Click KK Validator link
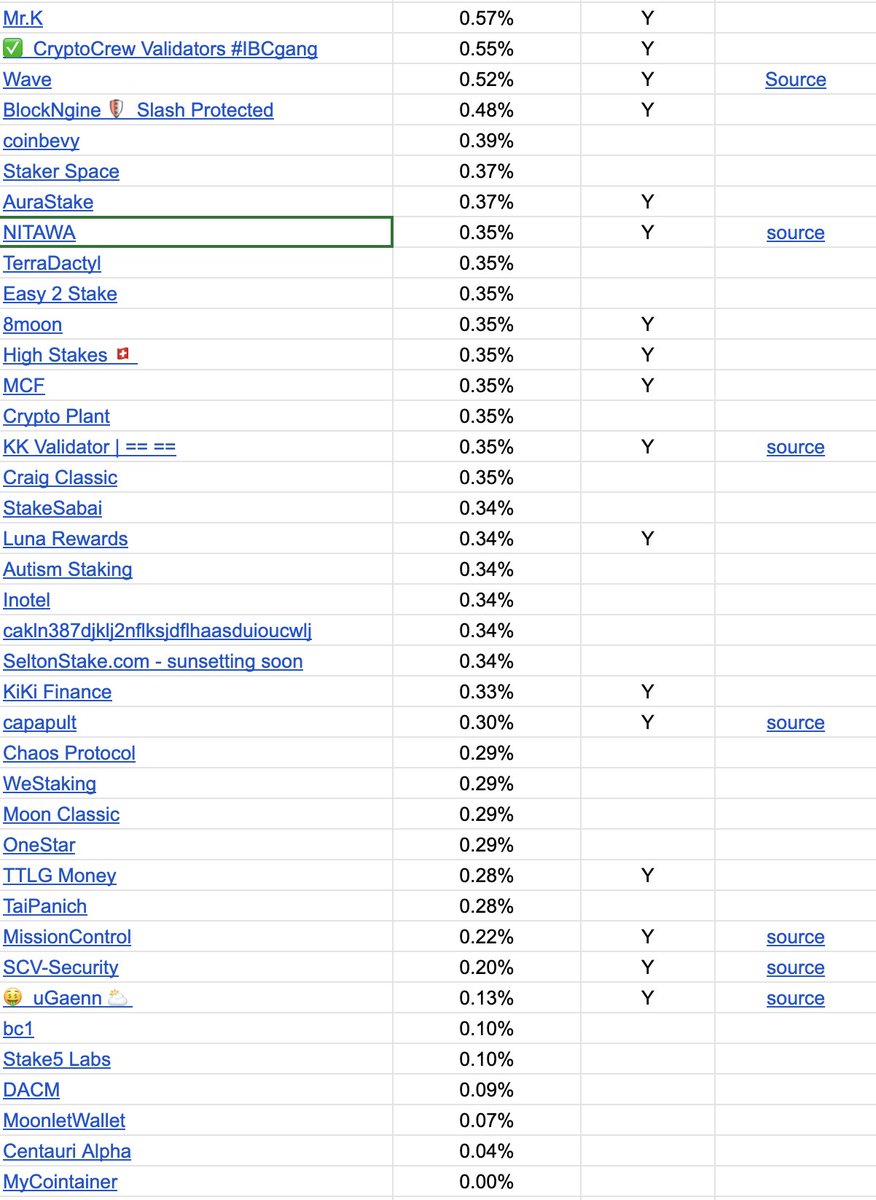The width and height of the screenshot is (876, 1200). click(x=89, y=447)
